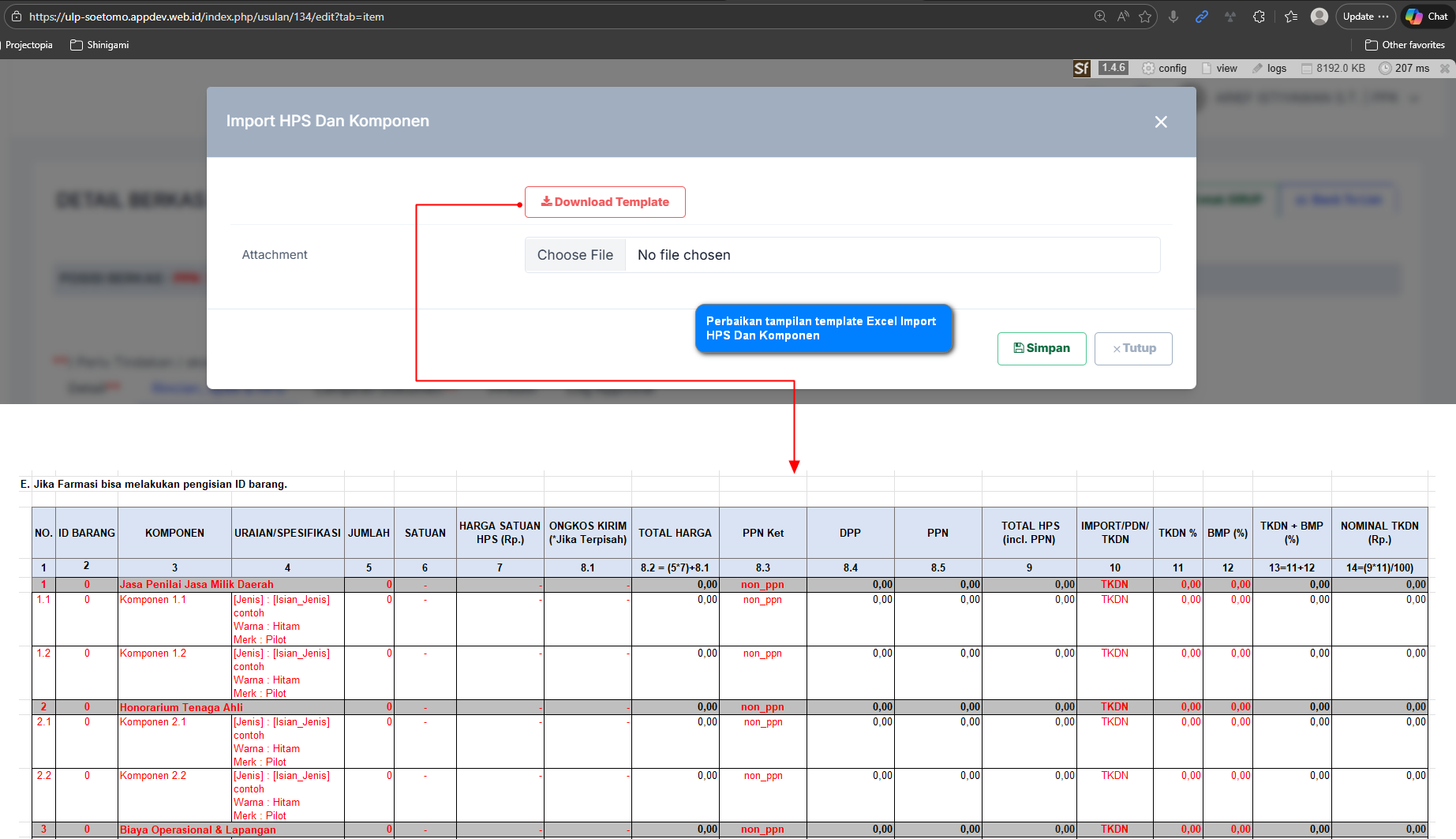Screen dimensions: 1456x839
Task: Save the import with Simpan
Action: point(1042,349)
